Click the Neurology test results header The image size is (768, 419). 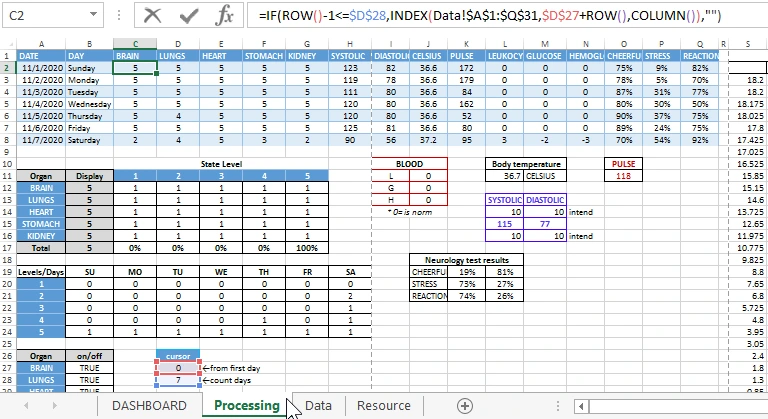[466, 260]
